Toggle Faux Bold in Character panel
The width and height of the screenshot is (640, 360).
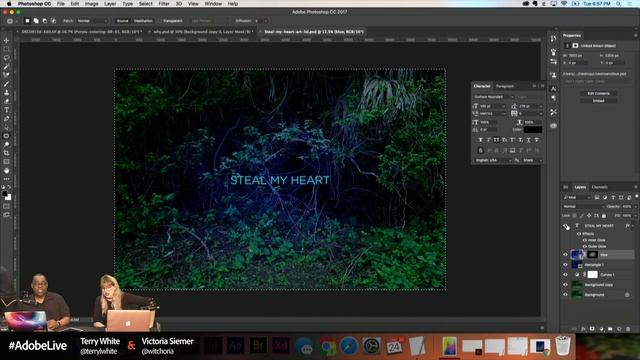(480, 140)
